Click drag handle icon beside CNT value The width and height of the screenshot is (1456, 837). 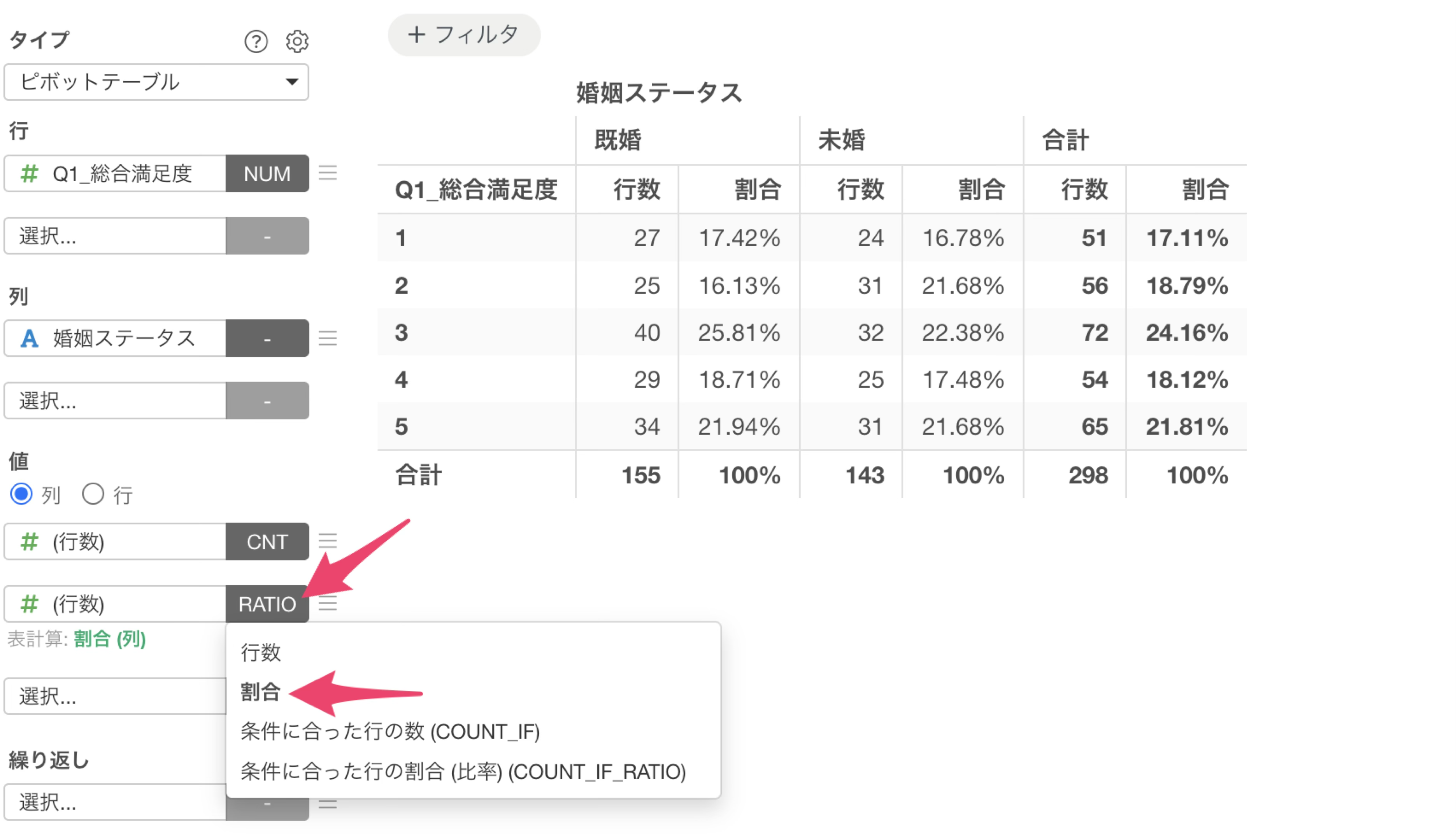point(328,541)
